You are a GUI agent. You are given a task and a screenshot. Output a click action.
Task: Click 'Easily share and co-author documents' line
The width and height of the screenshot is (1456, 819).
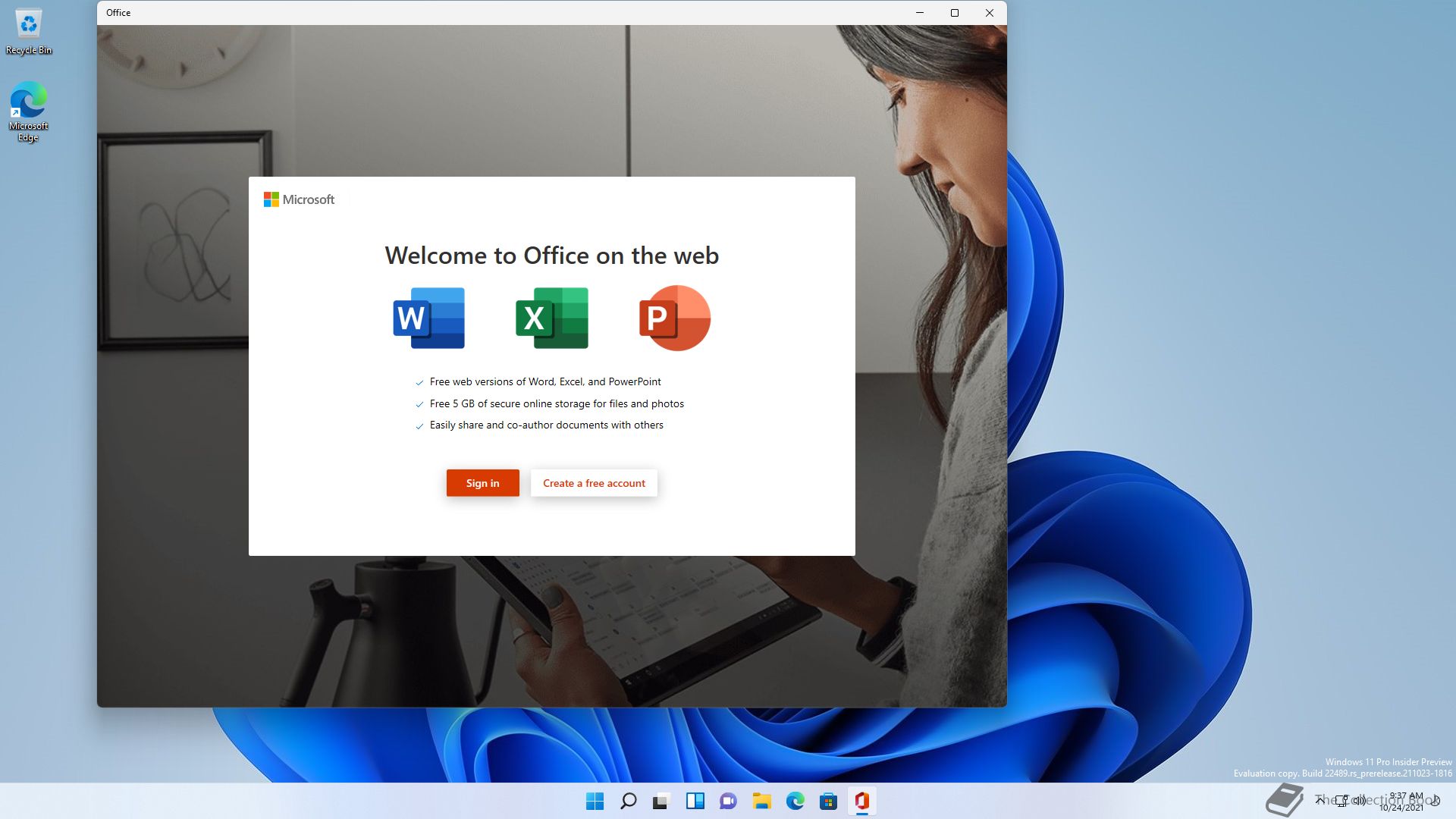546,425
